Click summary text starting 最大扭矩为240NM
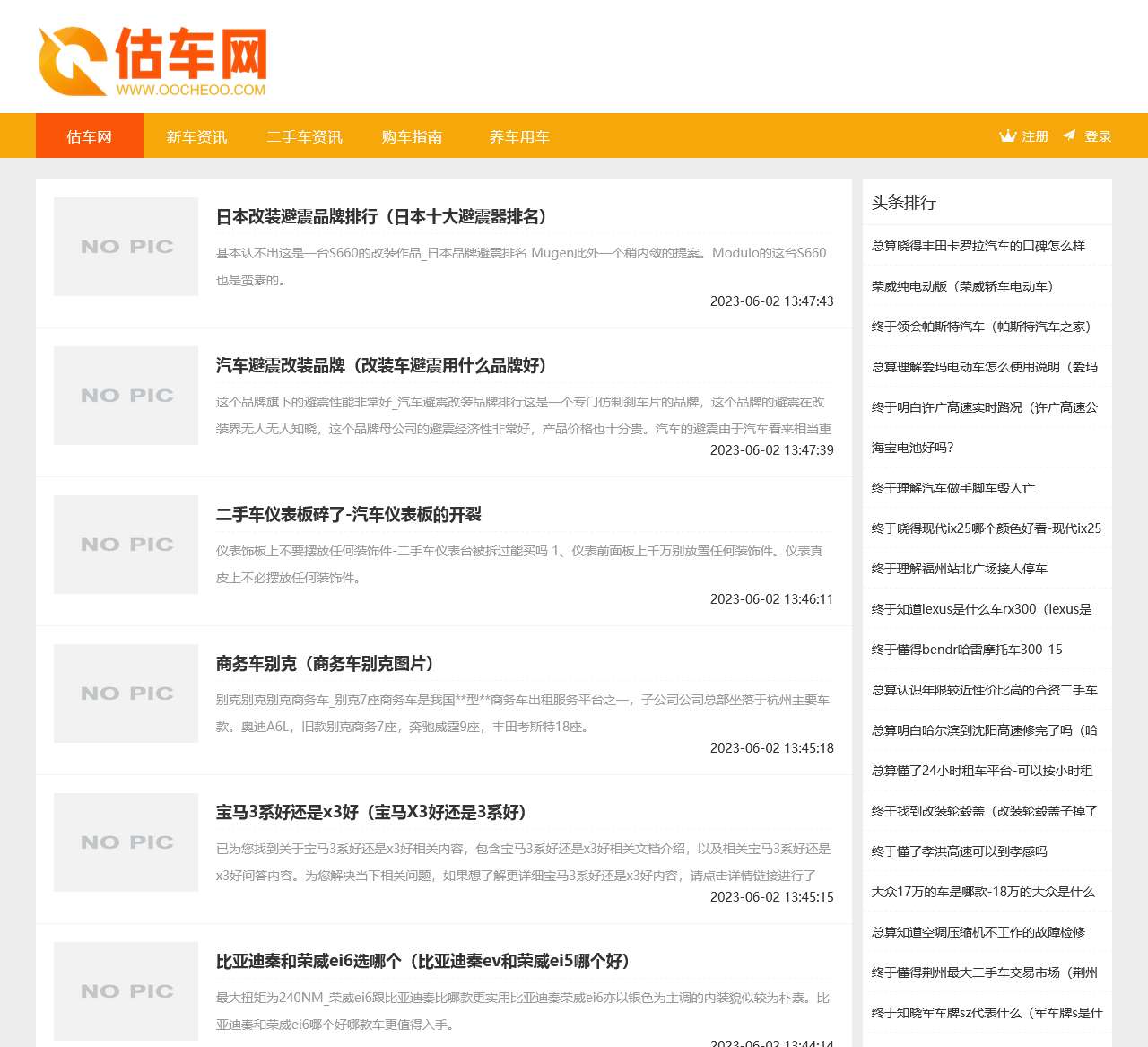1148x1047 pixels. pos(523,1011)
